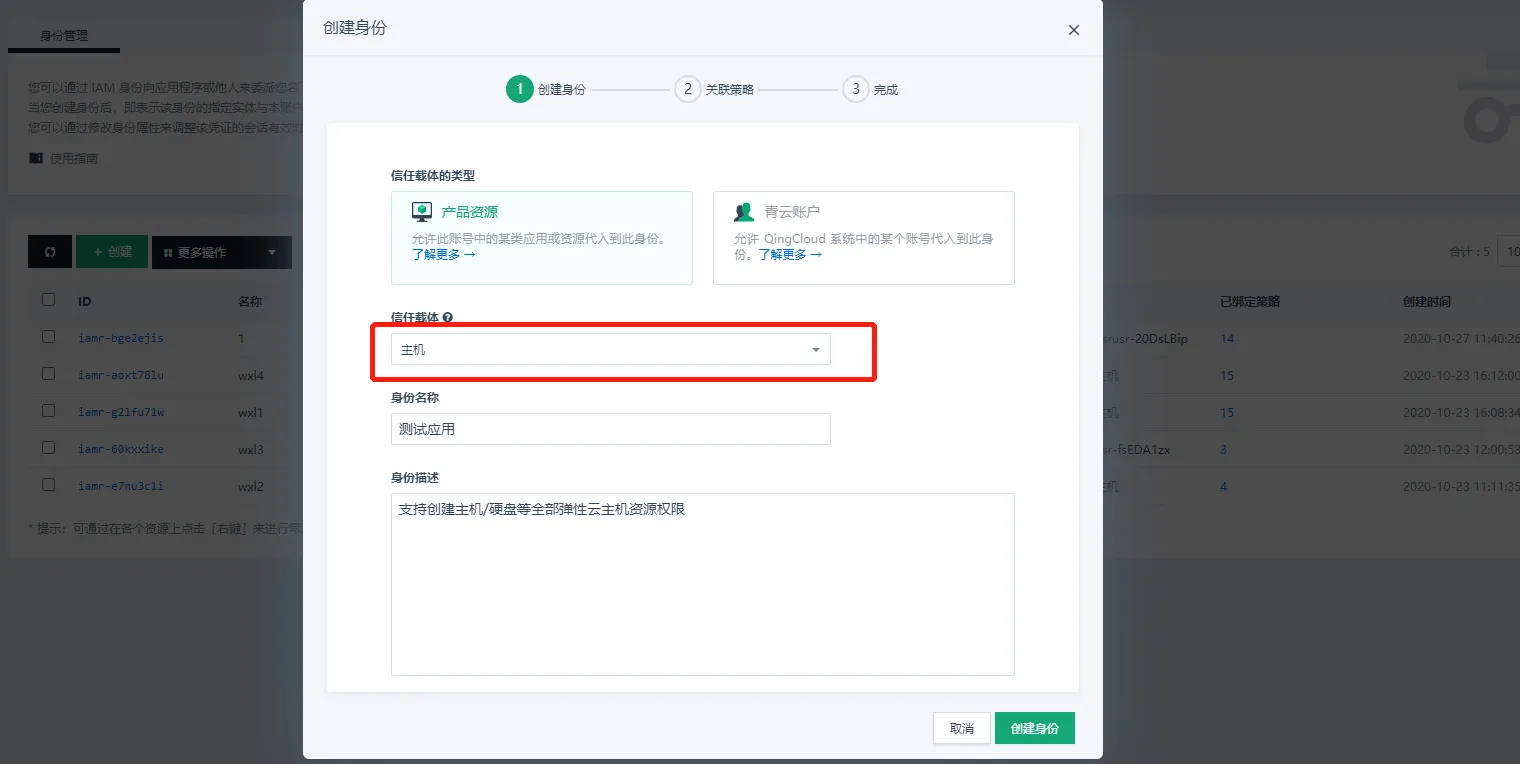This screenshot has height=764, width=1520.
Task: Open the 信任载体 dropdown showing 主机
Action: [x=610, y=350]
